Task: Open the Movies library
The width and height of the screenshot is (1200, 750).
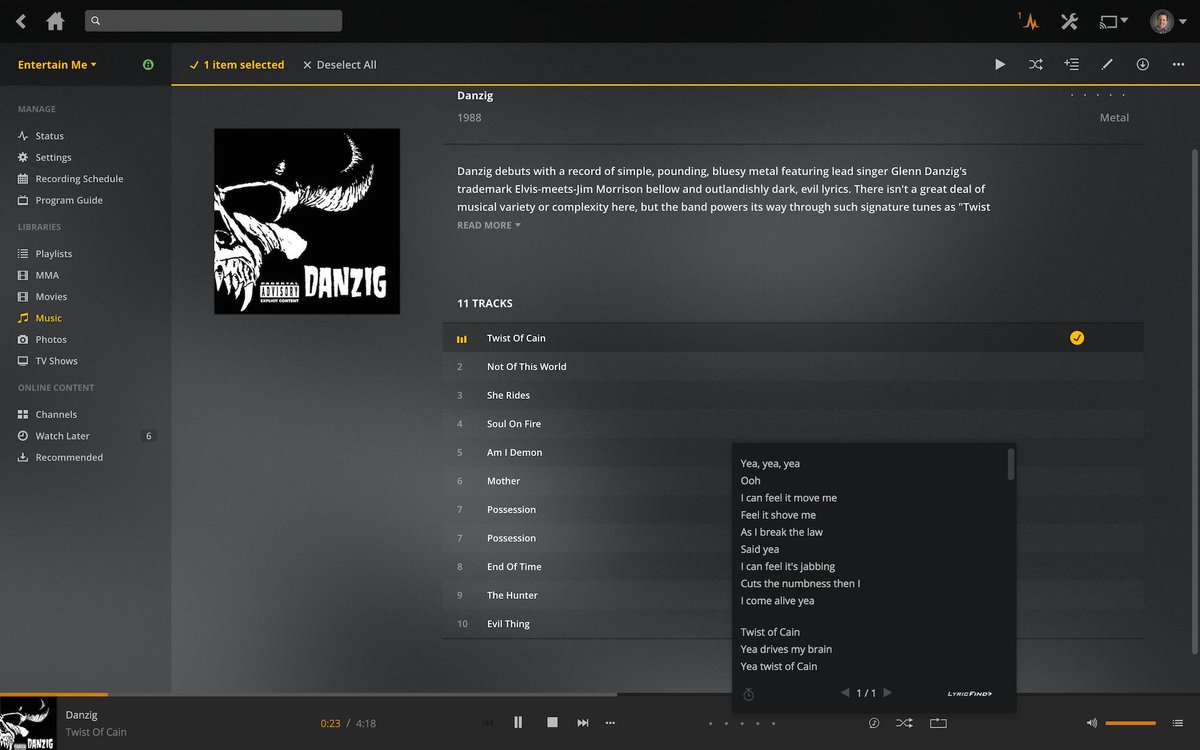Action: 51,297
